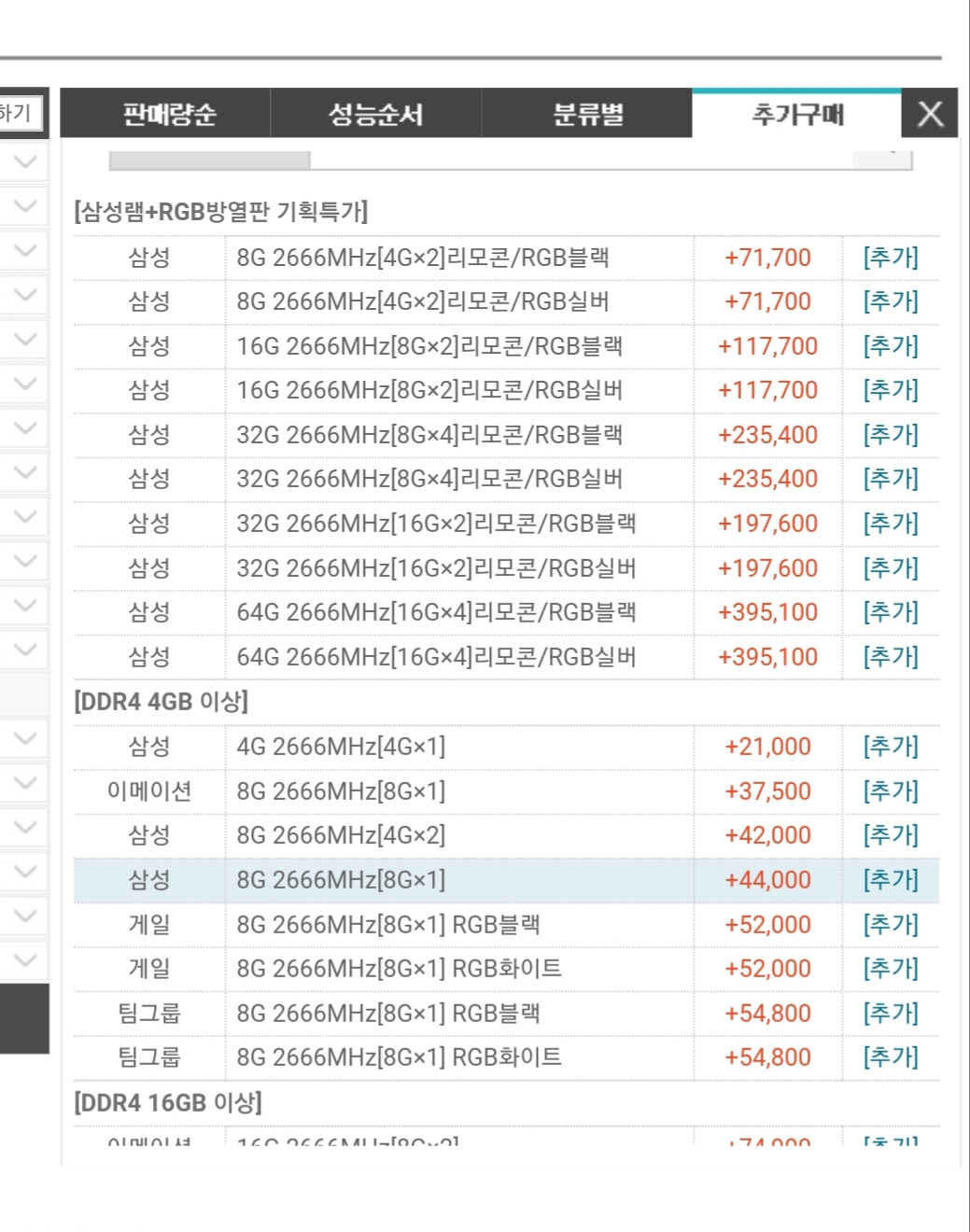
Task: Select price +197,600 in 32G[16G×2] RGB블랙 row
Action: (x=767, y=524)
